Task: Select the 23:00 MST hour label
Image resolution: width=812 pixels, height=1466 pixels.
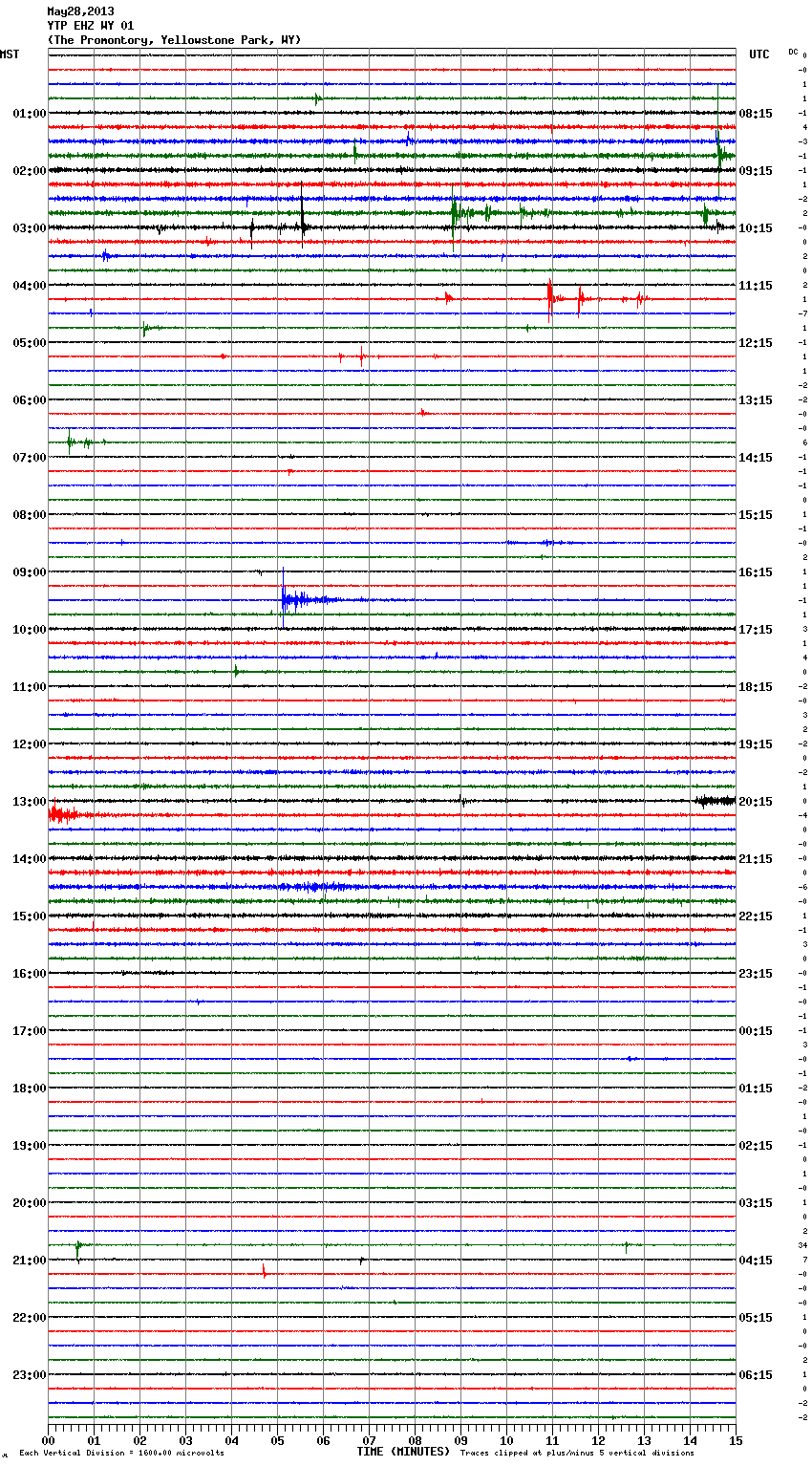Action: click(x=30, y=1375)
